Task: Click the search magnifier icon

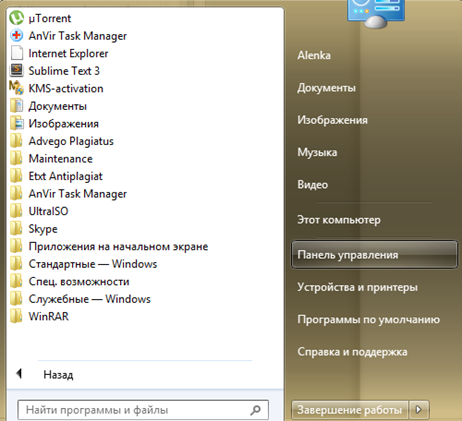Action: [x=255, y=410]
